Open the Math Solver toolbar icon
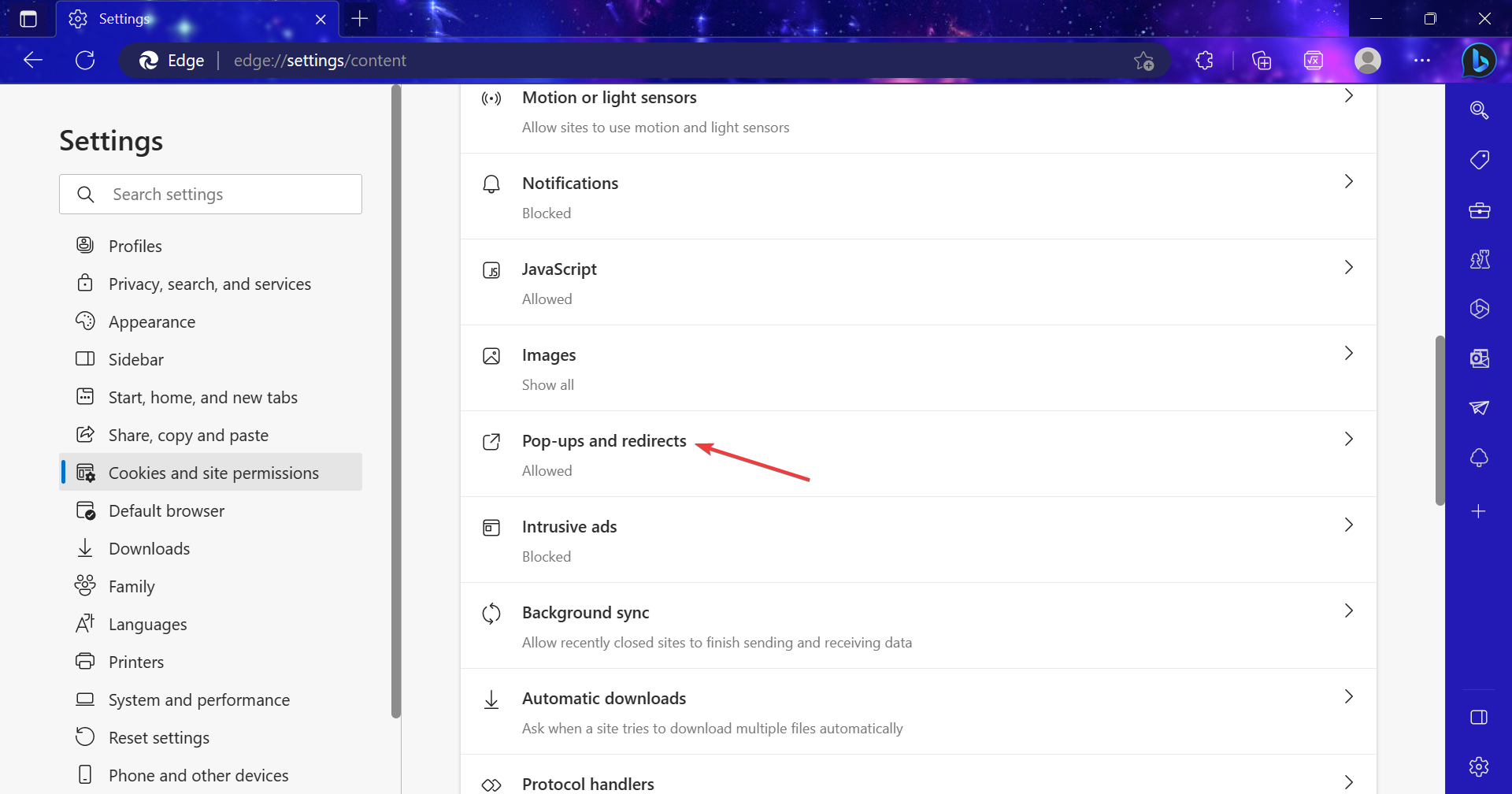Screen dimensions: 1512x794 1313,60
